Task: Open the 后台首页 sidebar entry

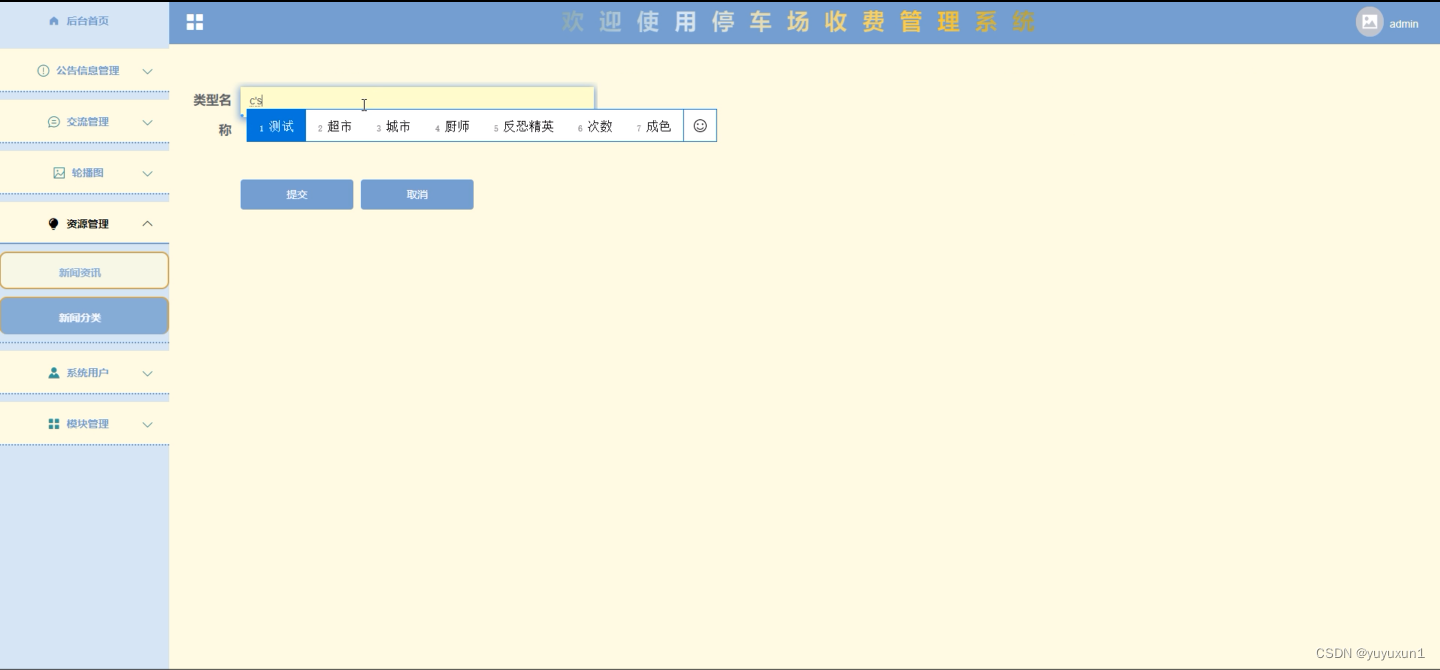Action: click(84, 21)
